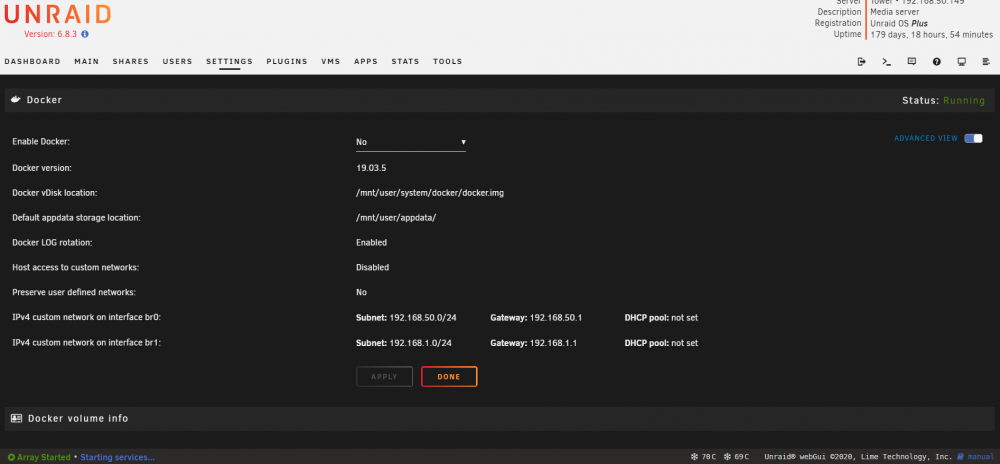Open the Tools menu
This screenshot has width=1000, height=464.
coord(448,62)
